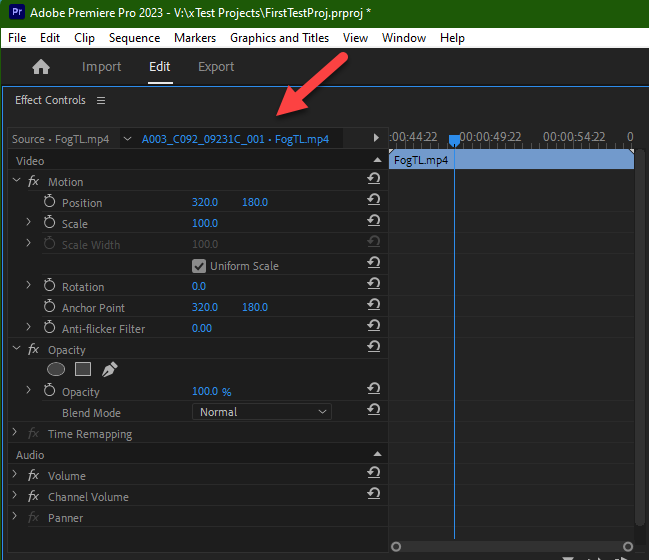Toggle the Opacity fx effect on/off
This screenshot has width=649, height=560.
coord(33,350)
